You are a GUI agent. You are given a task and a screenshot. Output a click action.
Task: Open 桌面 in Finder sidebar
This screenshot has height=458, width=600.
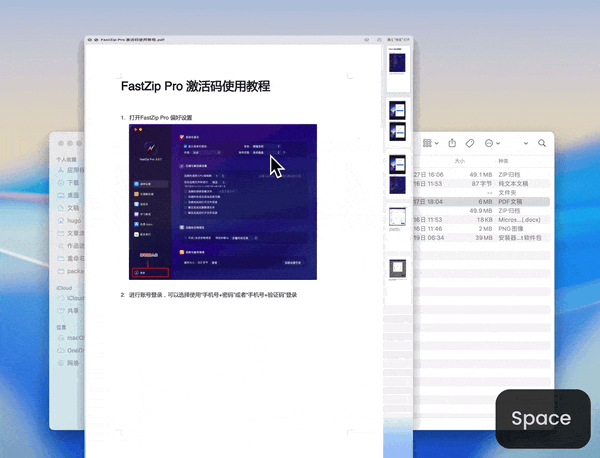(x=69, y=195)
